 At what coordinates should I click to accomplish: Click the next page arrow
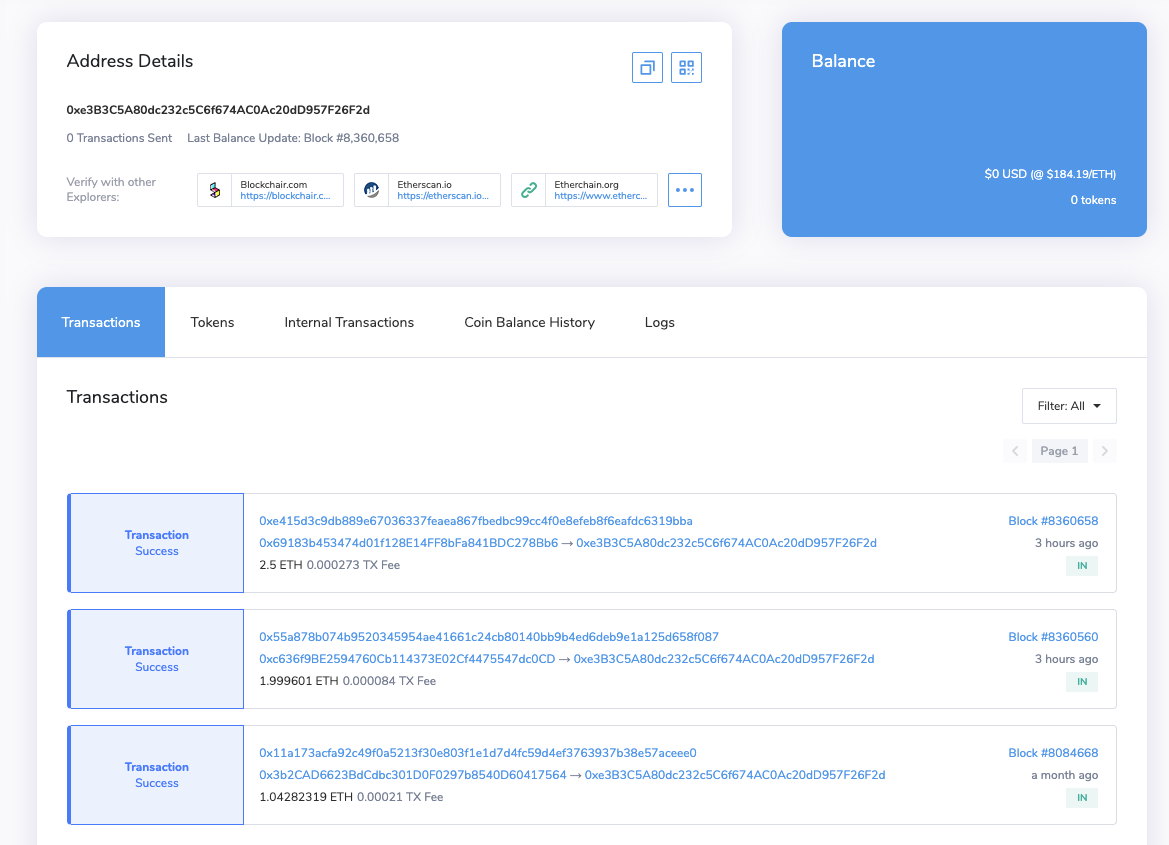[1104, 451]
